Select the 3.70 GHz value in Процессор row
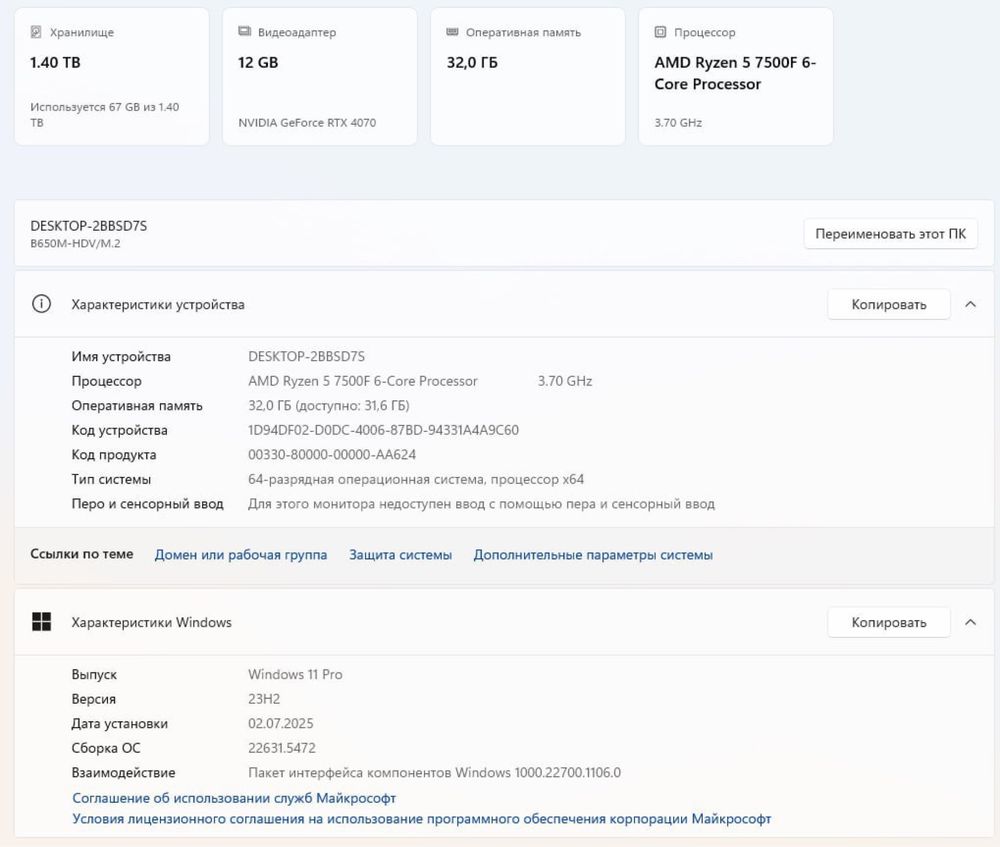This screenshot has width=1000, height=847. coord(564,381)
